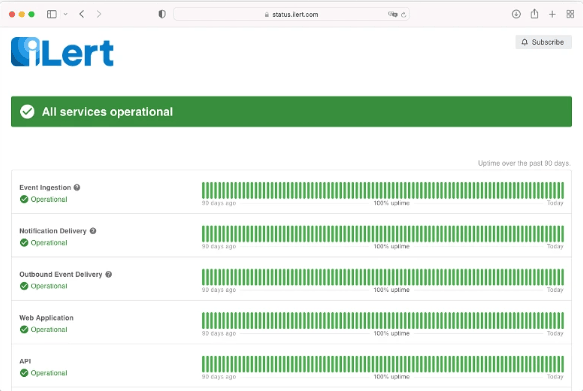Toggle the Safari sidebar button
Screen dimensions: 583x391
(x=52, y=14)
